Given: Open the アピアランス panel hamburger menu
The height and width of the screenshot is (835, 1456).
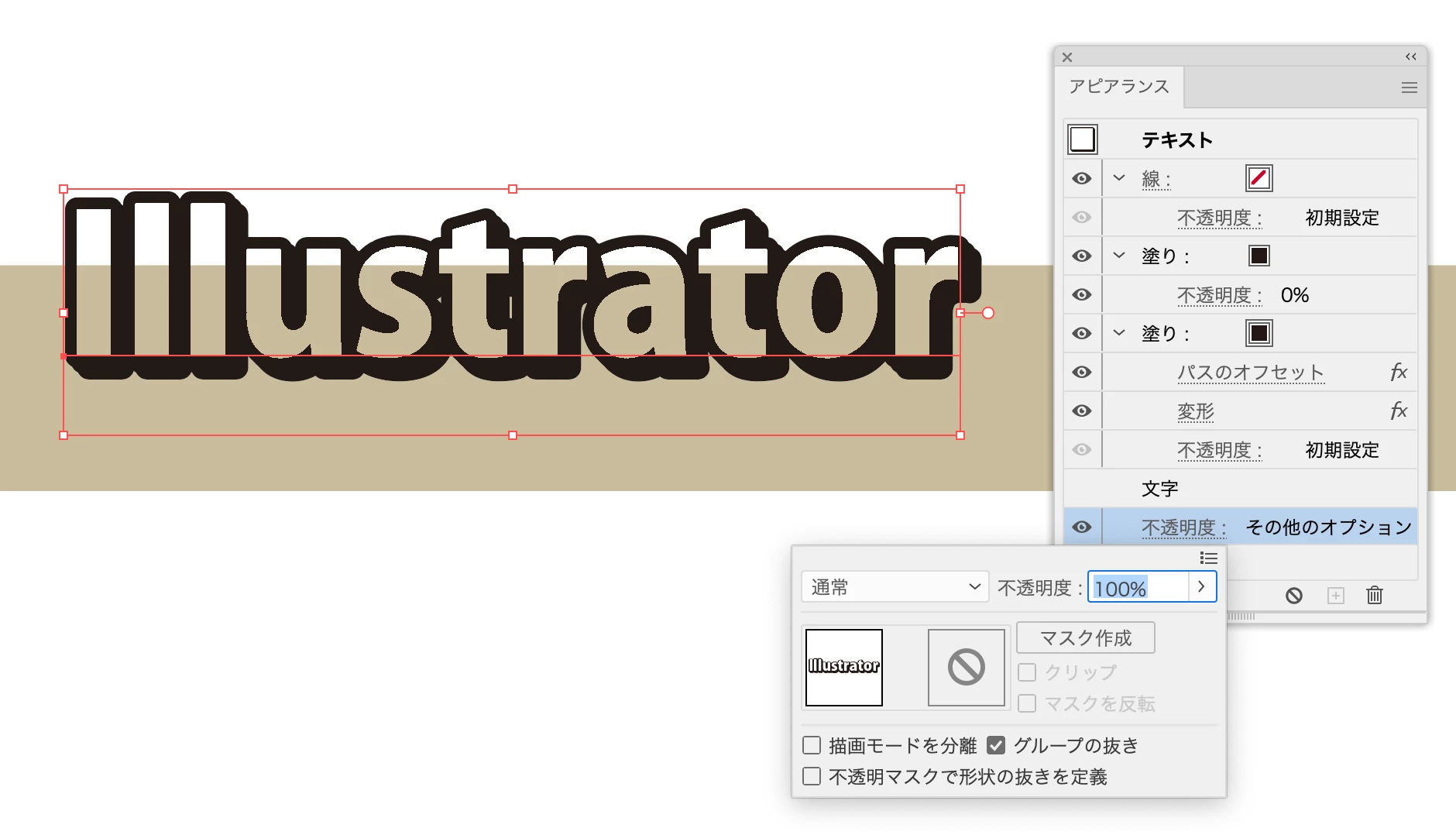Looking at the screenshot, I should click(x=1410, y=88).
